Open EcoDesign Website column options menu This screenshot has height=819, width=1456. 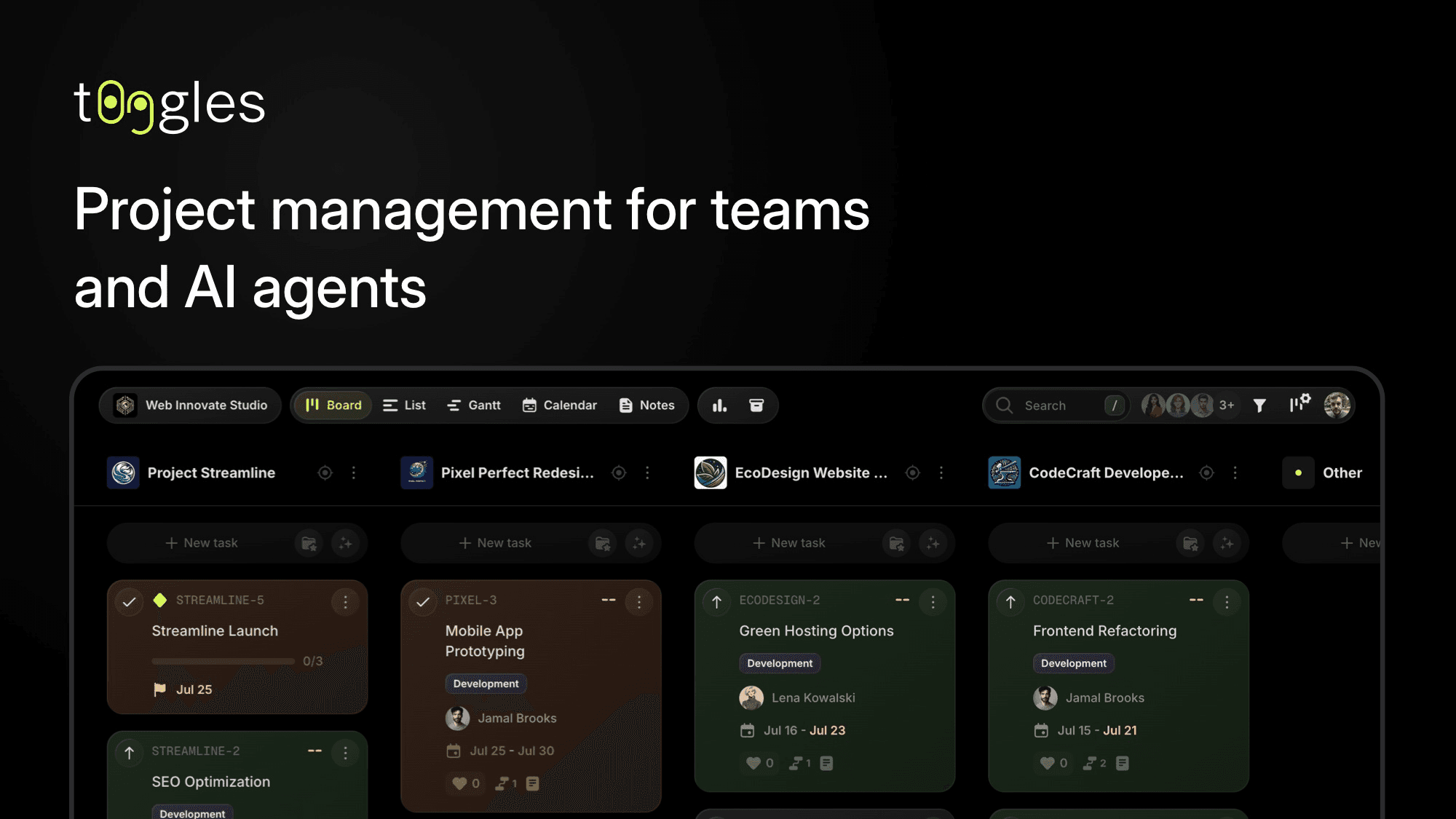[x=941, y=473]
